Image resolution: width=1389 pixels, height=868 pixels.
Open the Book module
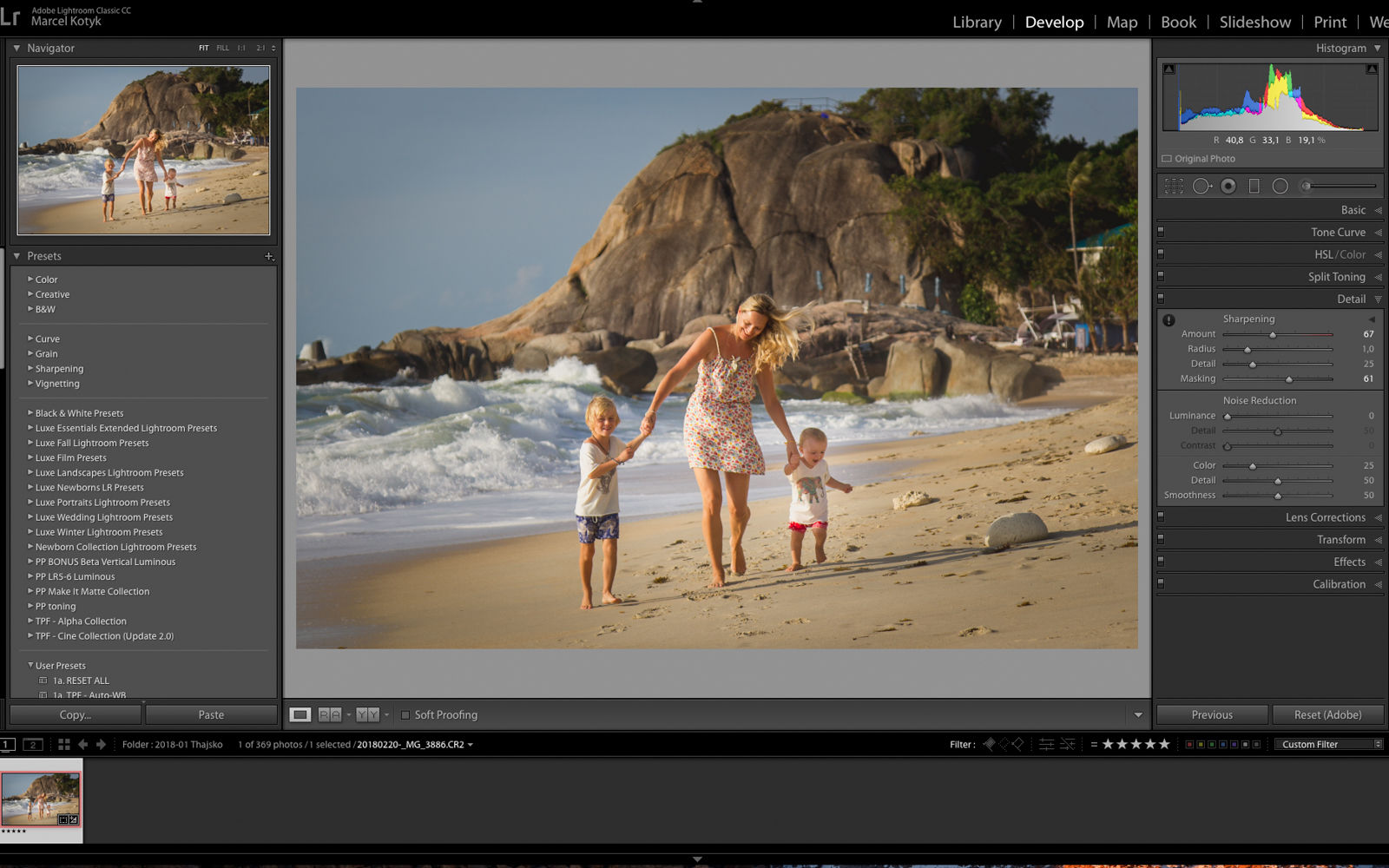[x=1178, y=23]
